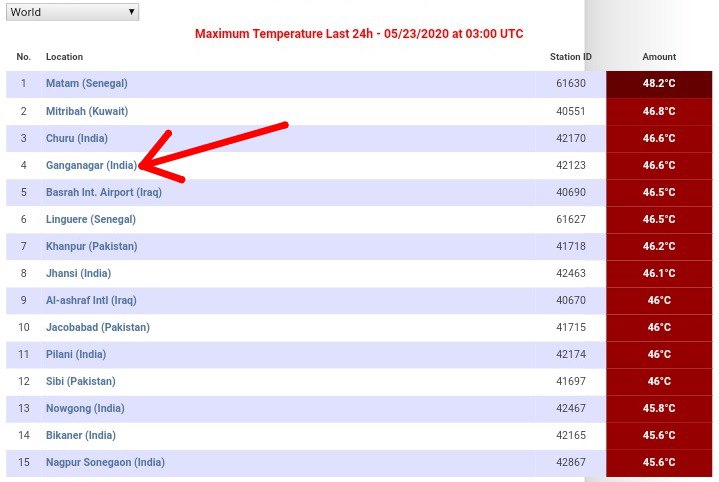Click the 45.6°C cell for Bikaner

pos(659,436)
